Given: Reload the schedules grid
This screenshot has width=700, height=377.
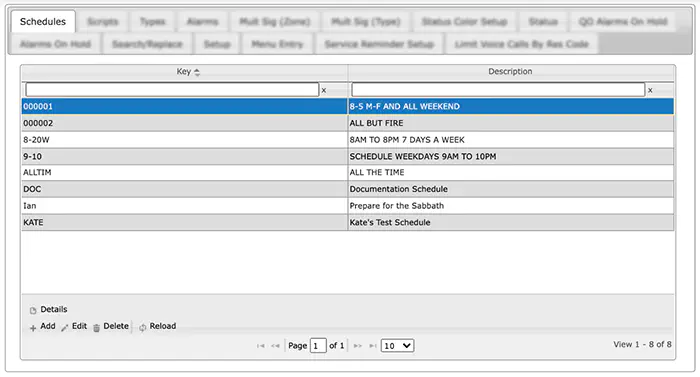Looking at the screenshot, I should tap(157, 327).
